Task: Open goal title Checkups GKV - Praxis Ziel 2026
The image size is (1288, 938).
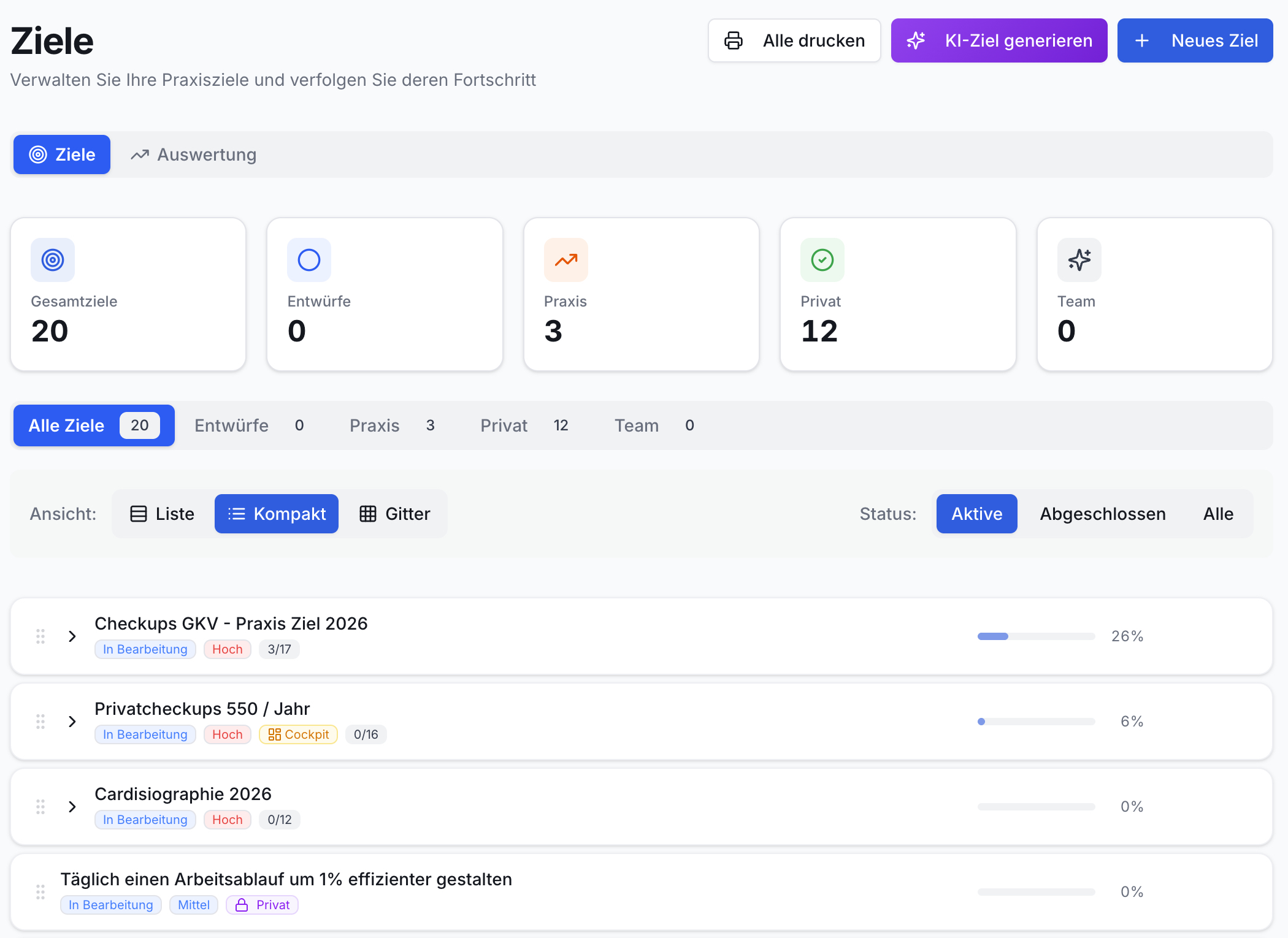Action: (231, 623)
